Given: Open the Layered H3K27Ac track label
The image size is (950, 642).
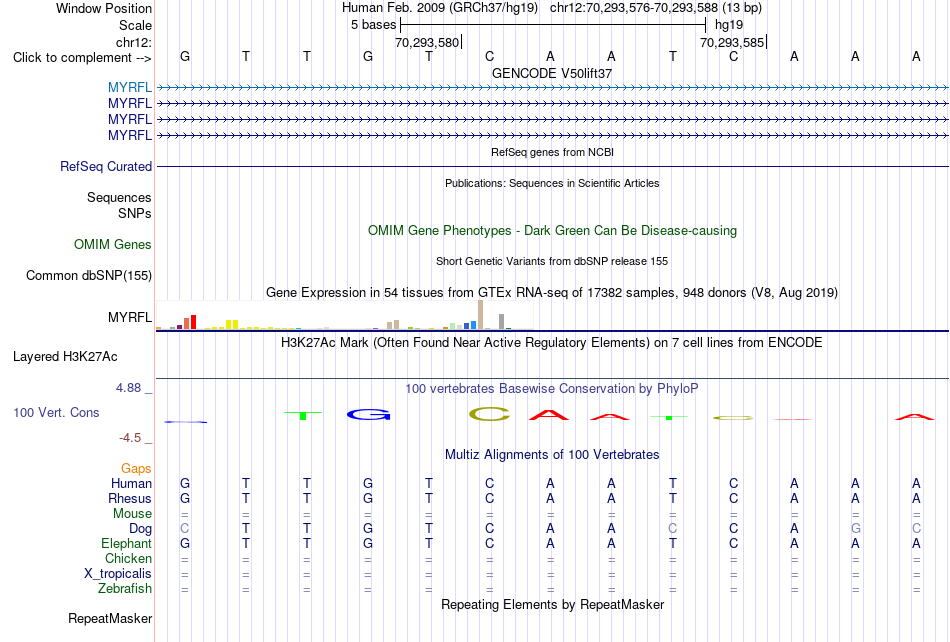Looking at the screenshot, I should click(x=65, y=356).
